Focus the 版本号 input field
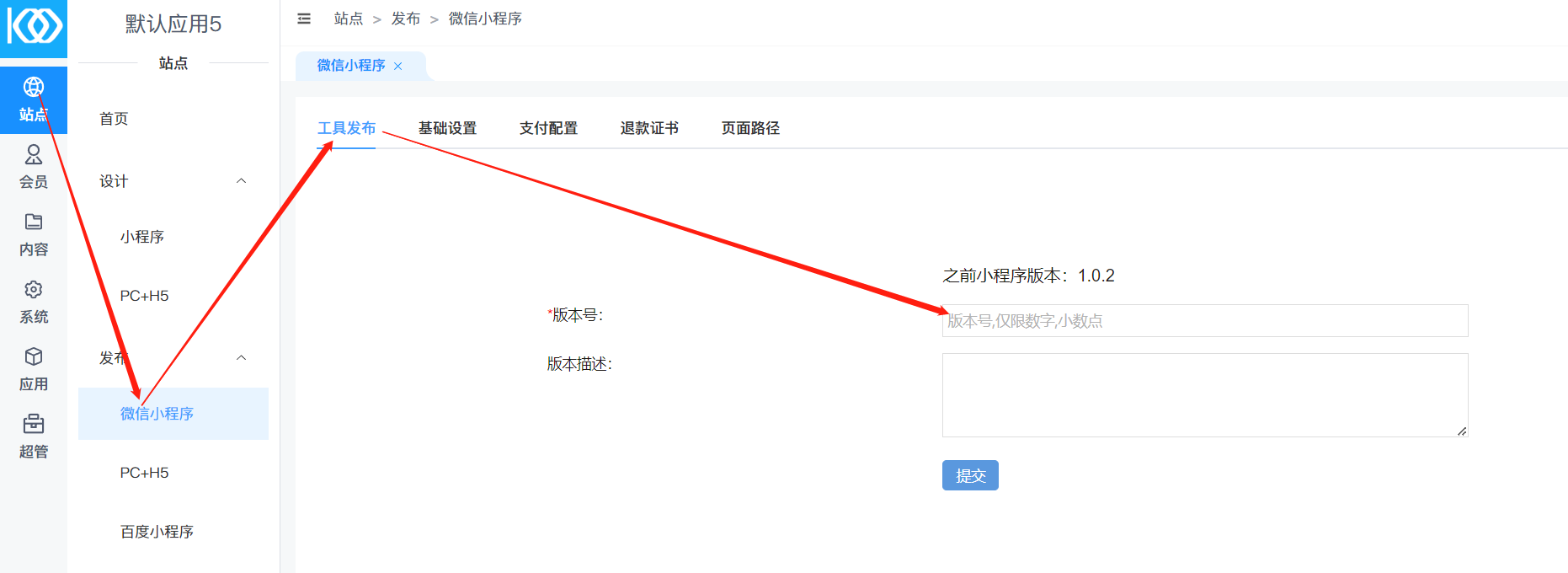The width and height of the screenshot is (1568, 573). coord(1205,321)
